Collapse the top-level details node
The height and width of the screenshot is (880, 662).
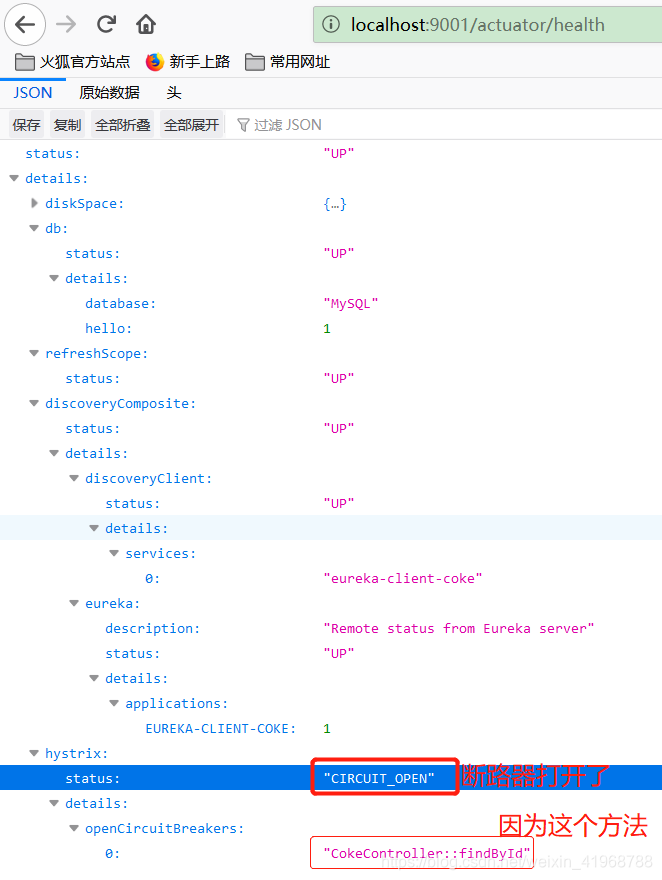(x=14, y=178)
